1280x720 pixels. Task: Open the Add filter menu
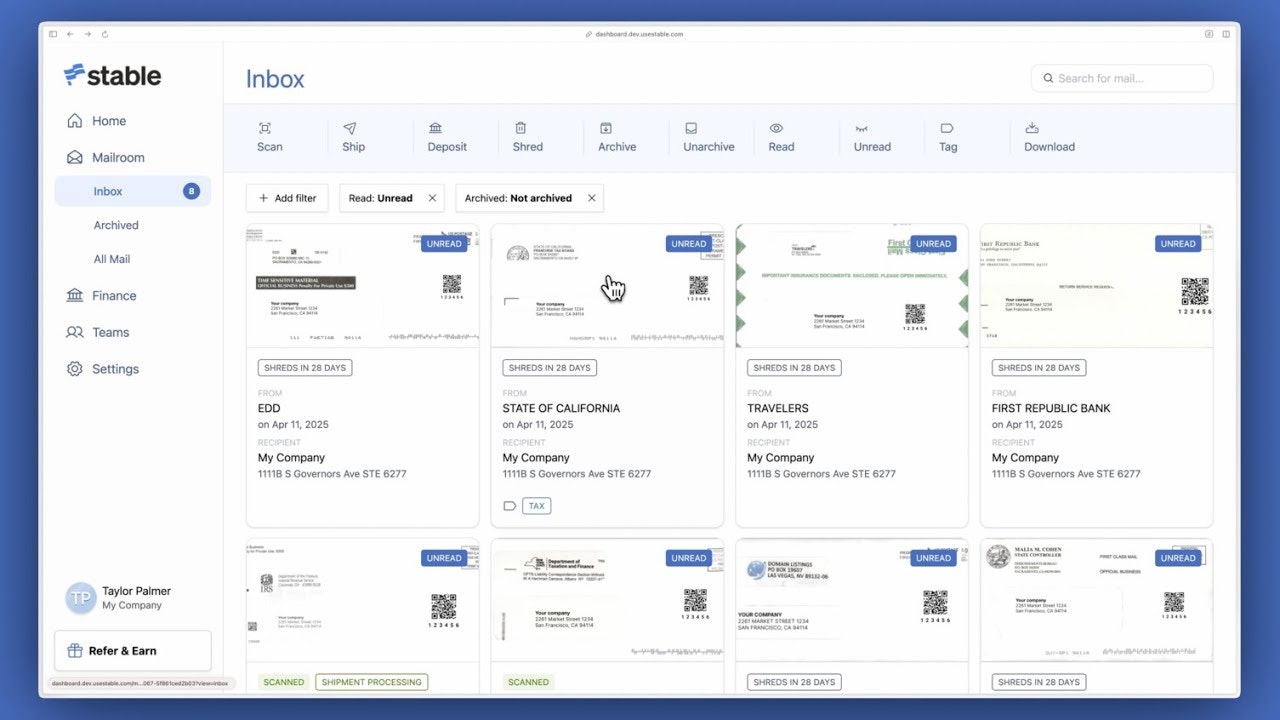tap(287, 198)
